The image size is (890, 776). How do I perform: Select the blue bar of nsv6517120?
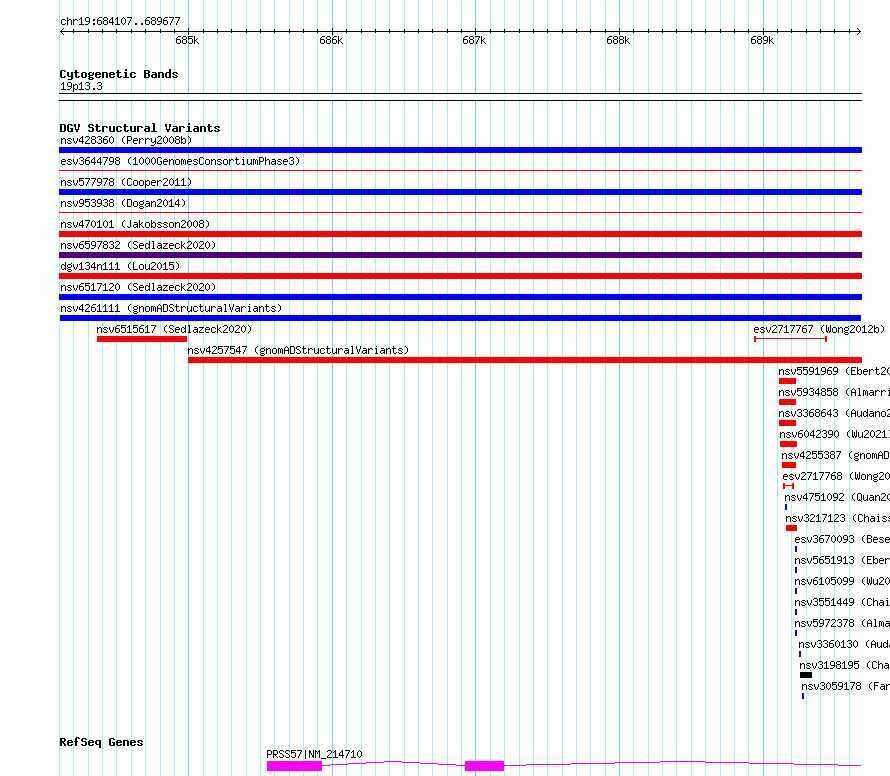(x=460, y=297)
